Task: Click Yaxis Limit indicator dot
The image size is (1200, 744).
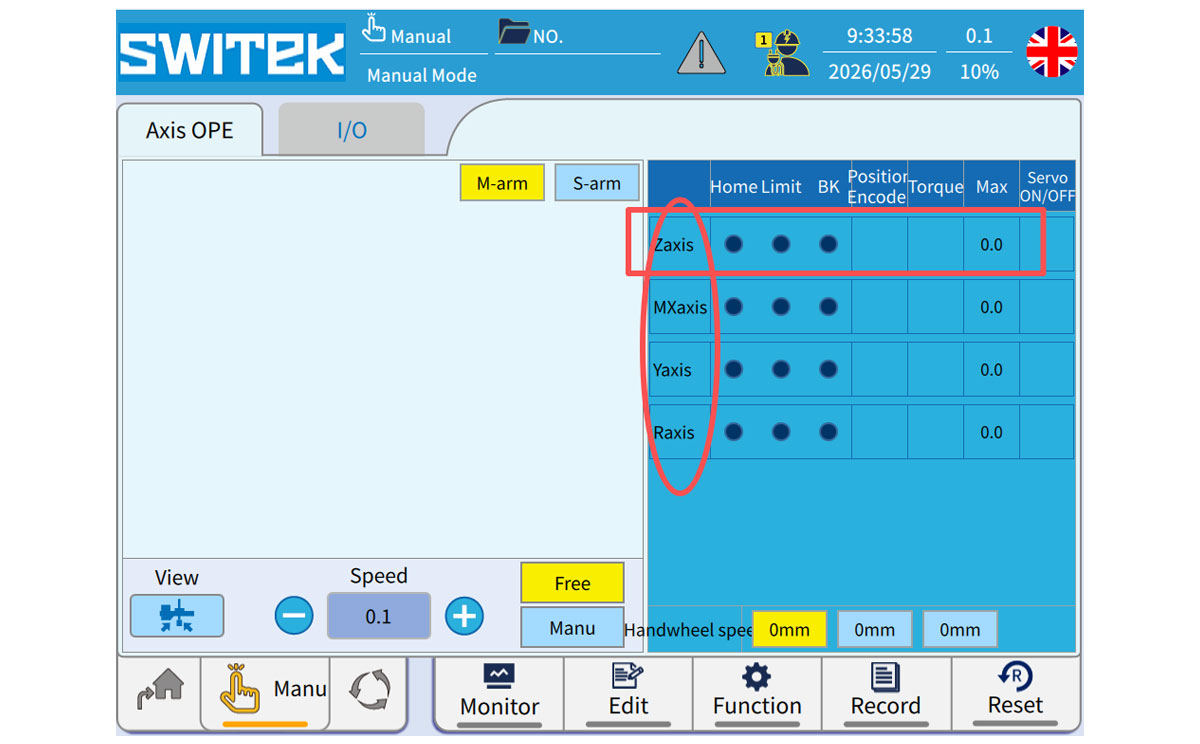Action: (x=781, y=370)
